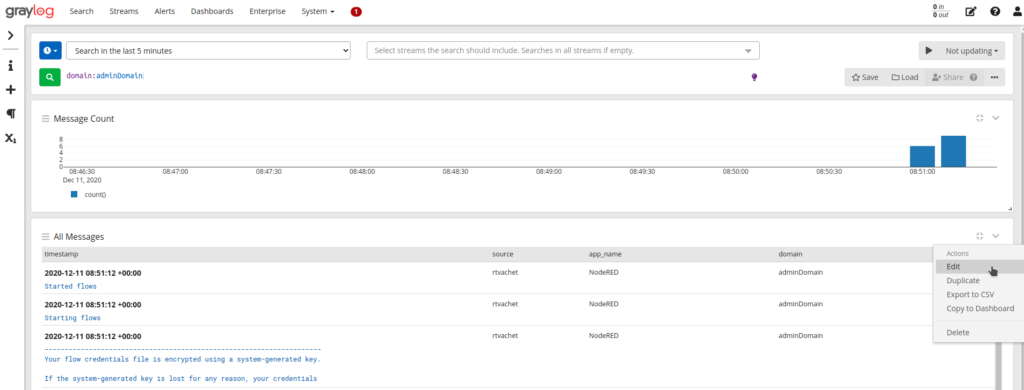Open the user profile icon
Screen dimensions: 1024x390
(1017, 11)
